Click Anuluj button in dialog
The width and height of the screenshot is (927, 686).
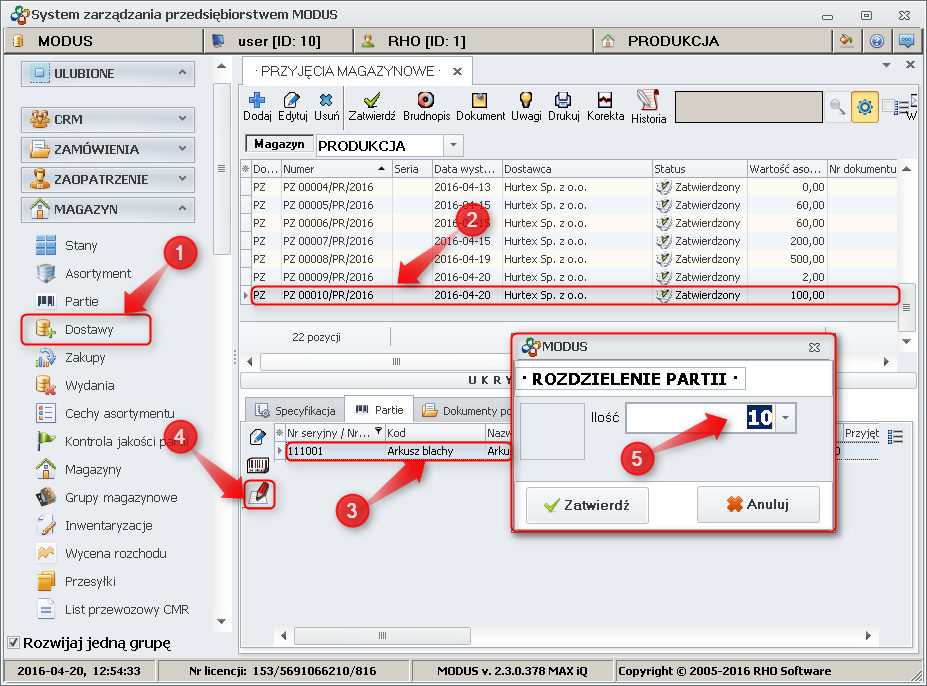759,504
